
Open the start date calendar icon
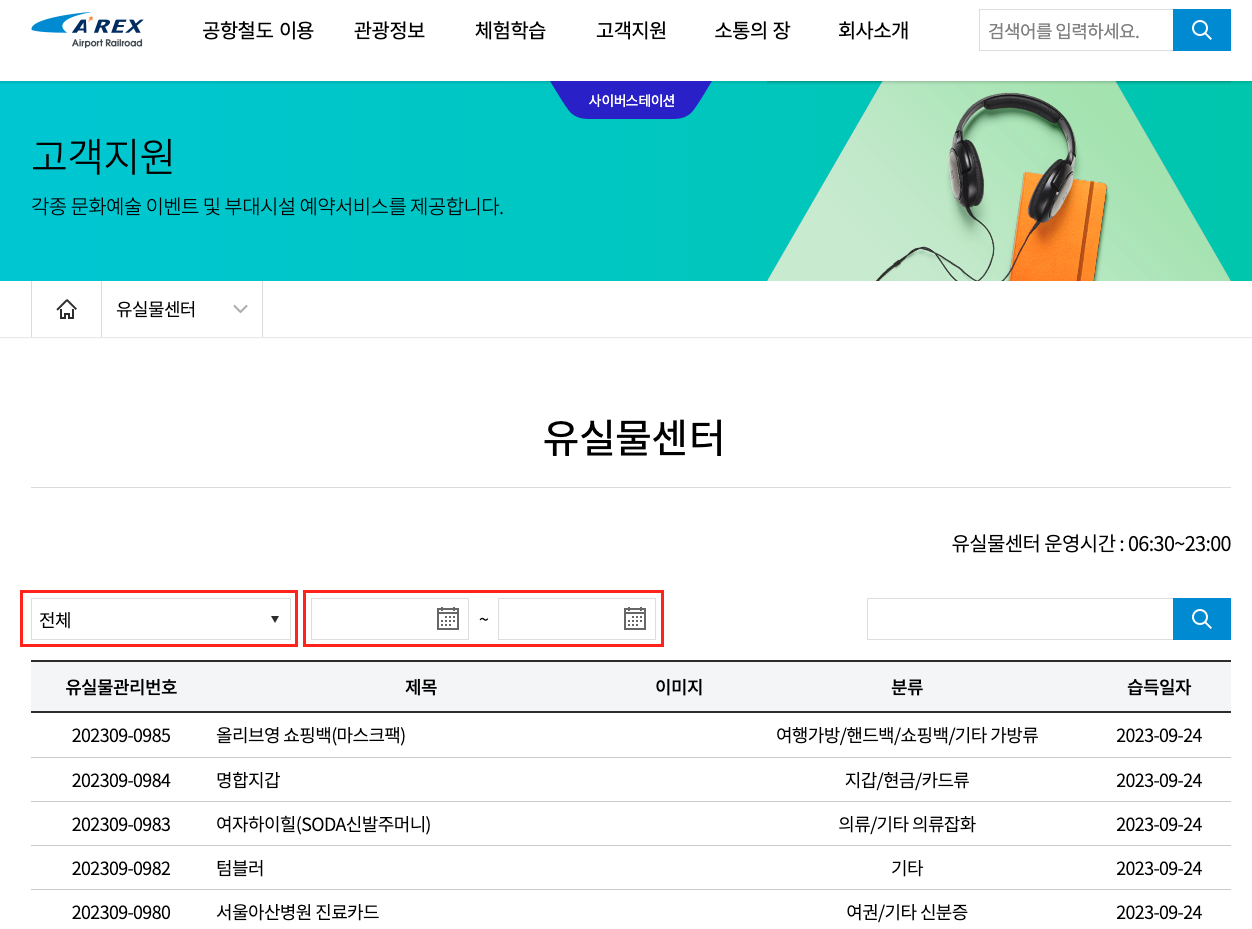coord(448,619)
